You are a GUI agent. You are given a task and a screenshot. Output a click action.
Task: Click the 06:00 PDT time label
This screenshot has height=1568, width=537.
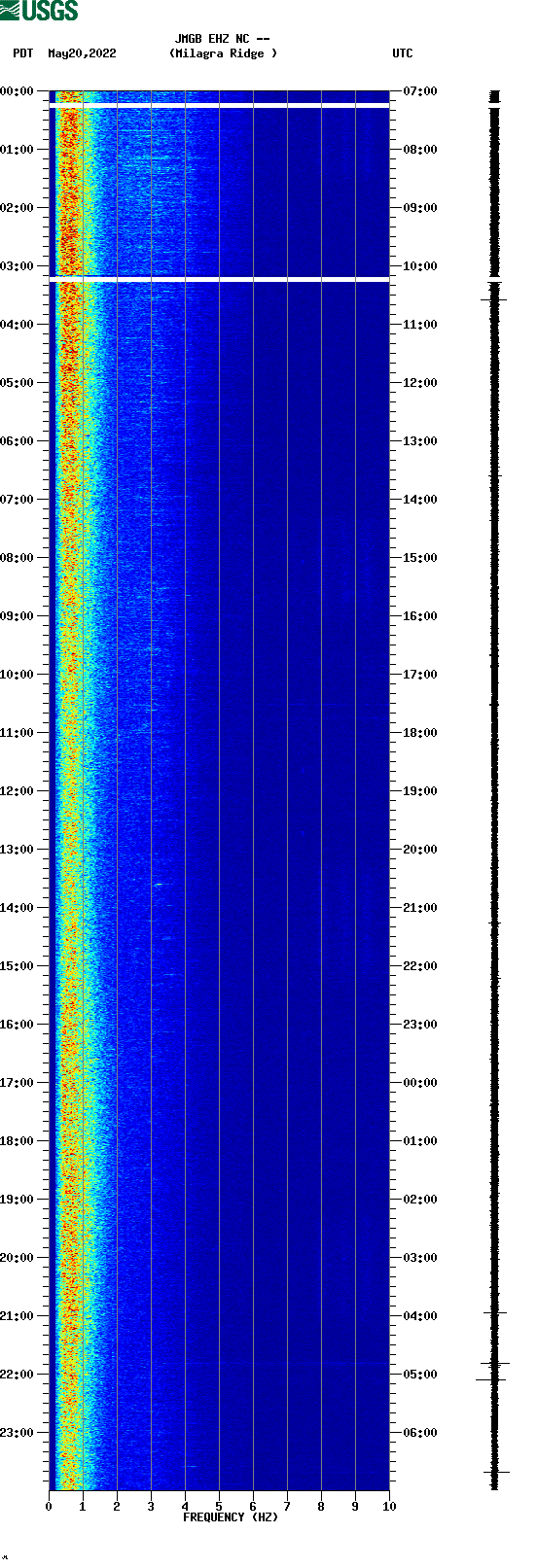[x=18, y=441]
